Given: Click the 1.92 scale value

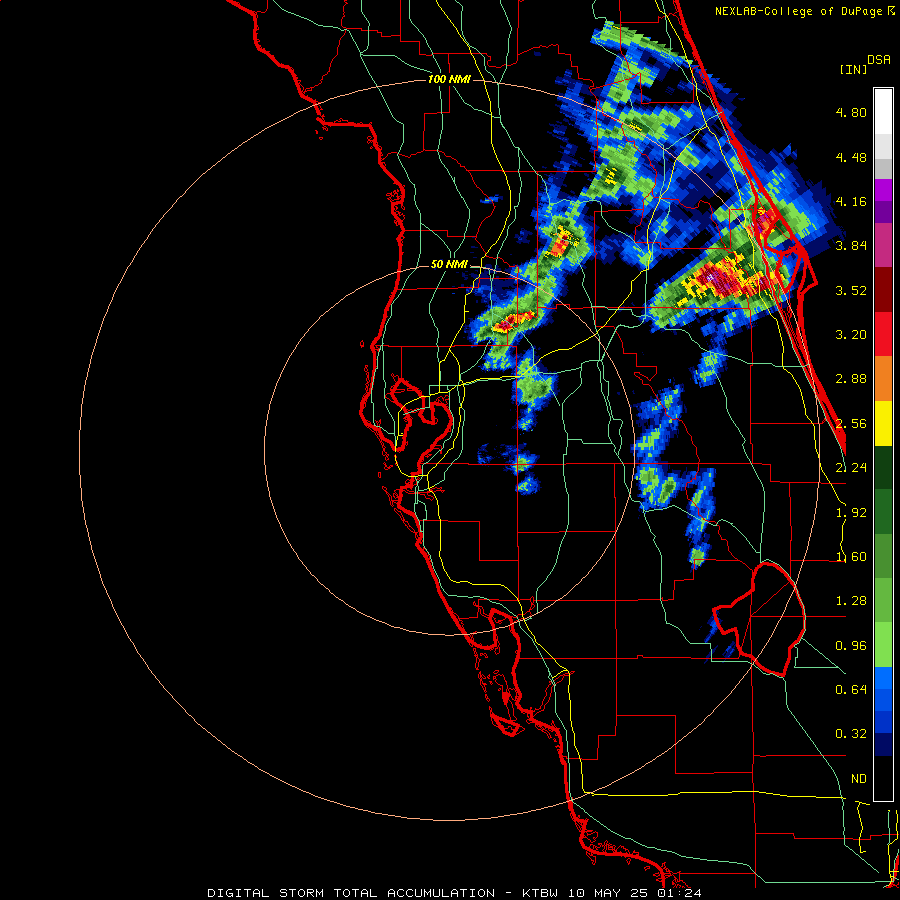Looking at the screenshot, I should 851,513.
